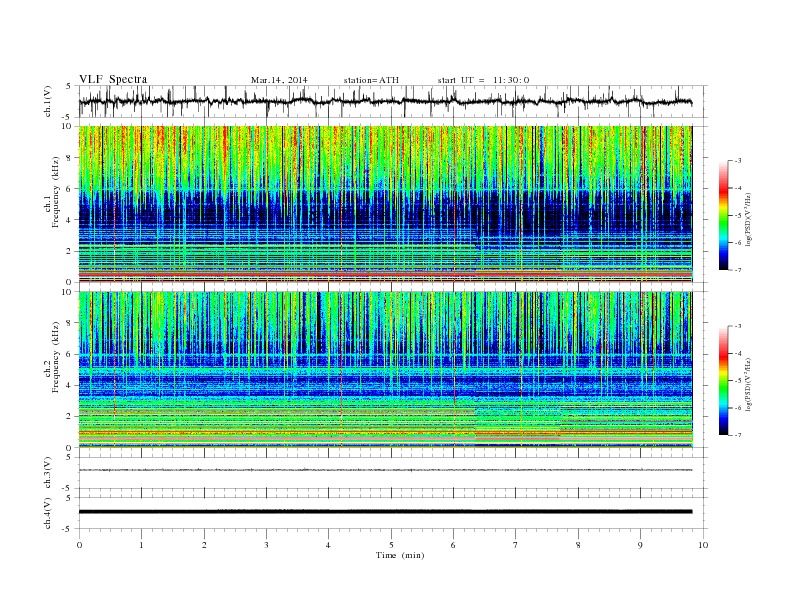Screen dimensions: 792x612
Task: Select the date text "Mar.14, 2014"
Action: click(x=279, y=80)
